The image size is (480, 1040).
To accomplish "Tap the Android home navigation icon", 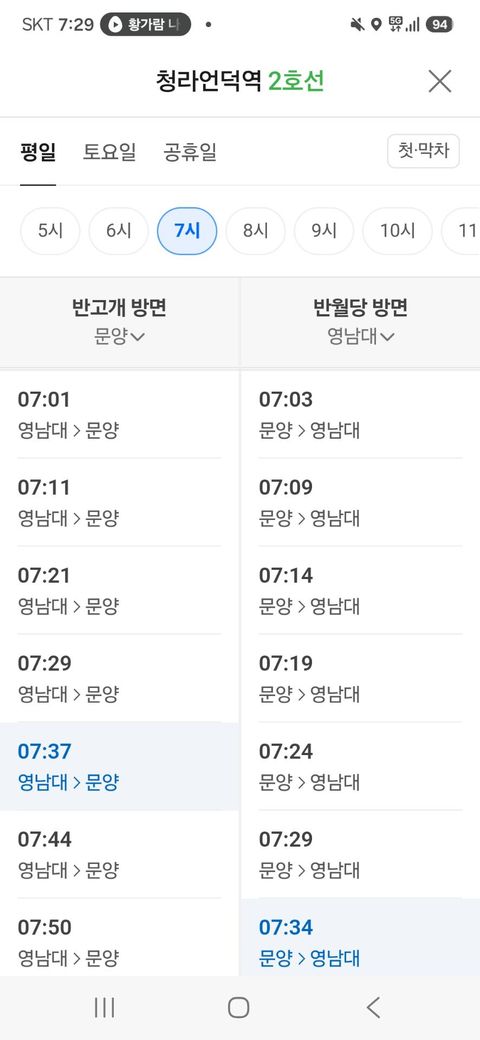I will (x=239, y=1008).
